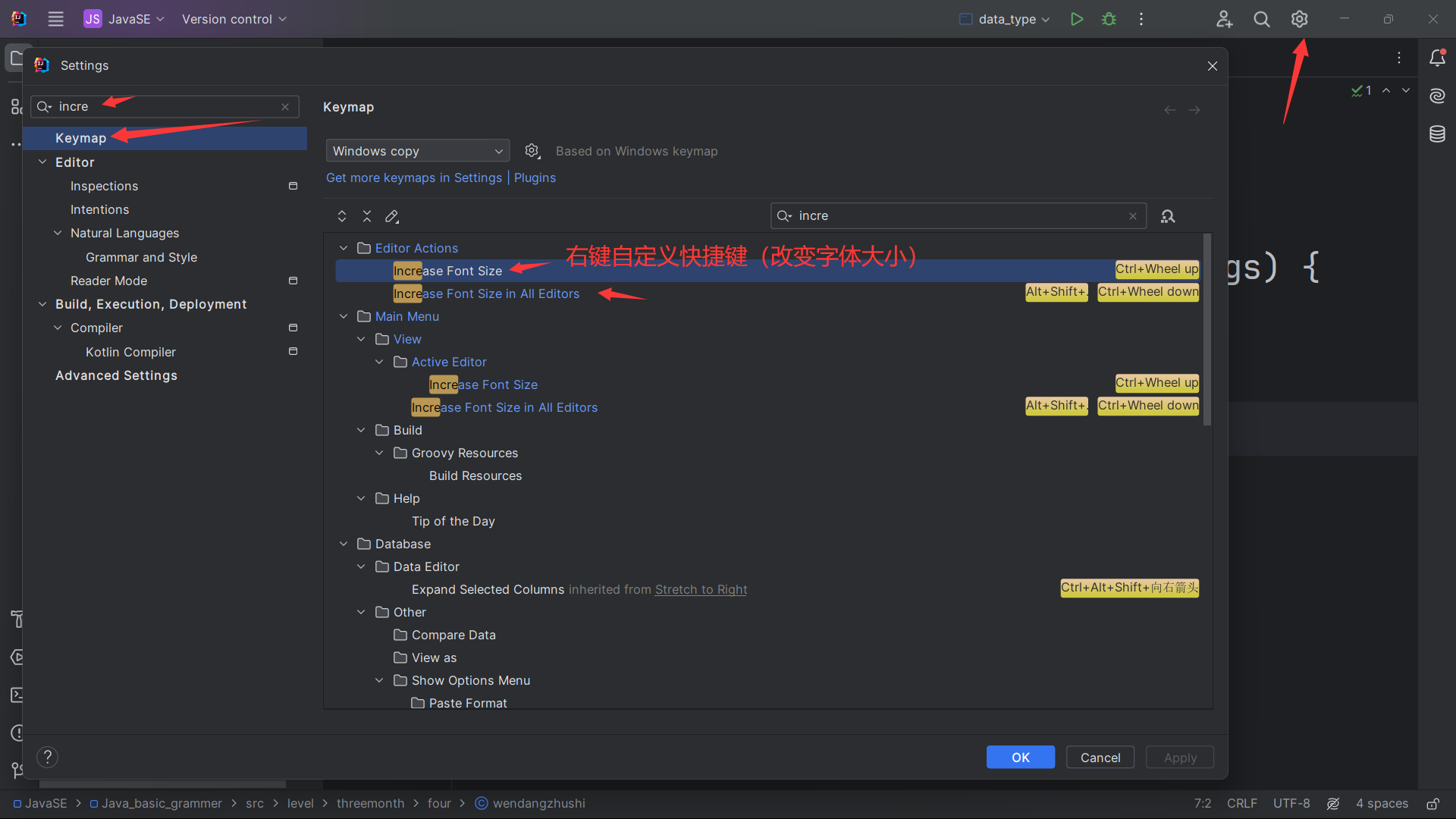Click the Run data_type play icon
The image size is (1456, 819).
click(1076, 19)
